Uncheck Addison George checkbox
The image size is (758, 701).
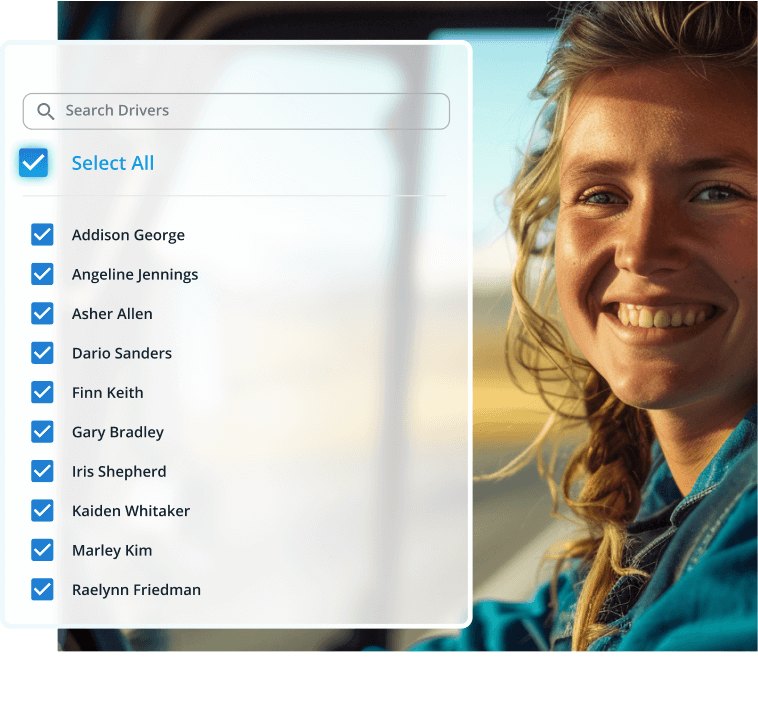(42, 234)
